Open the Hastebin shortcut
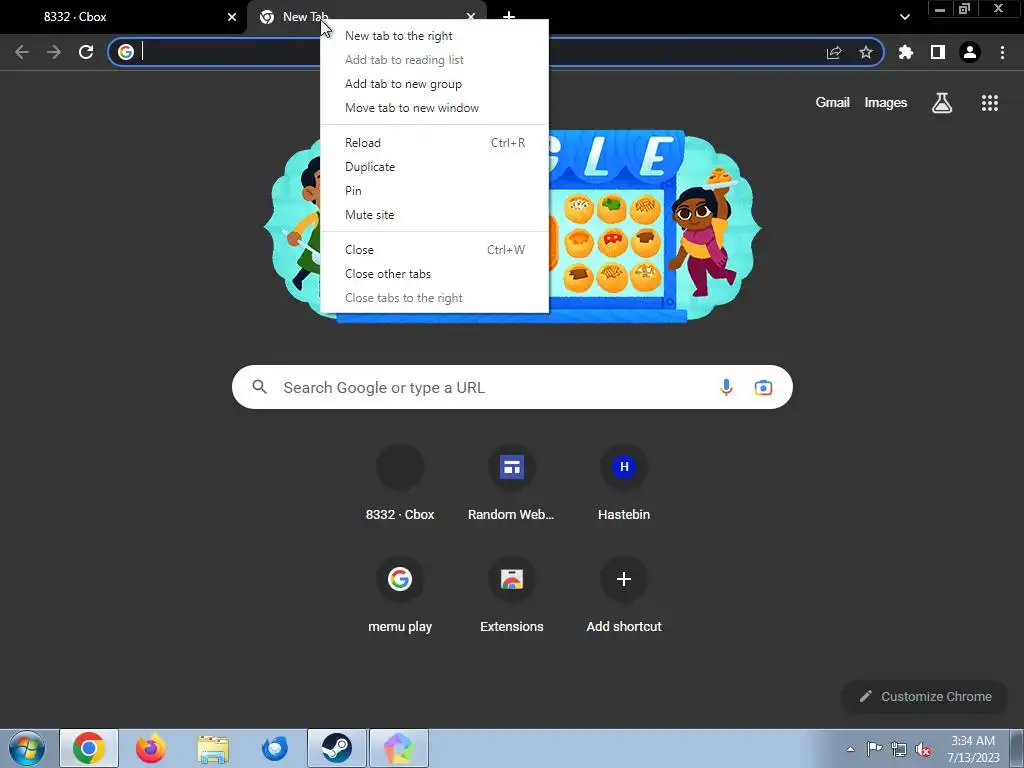This screenshot has width=1024, height=768. (624, 483)
